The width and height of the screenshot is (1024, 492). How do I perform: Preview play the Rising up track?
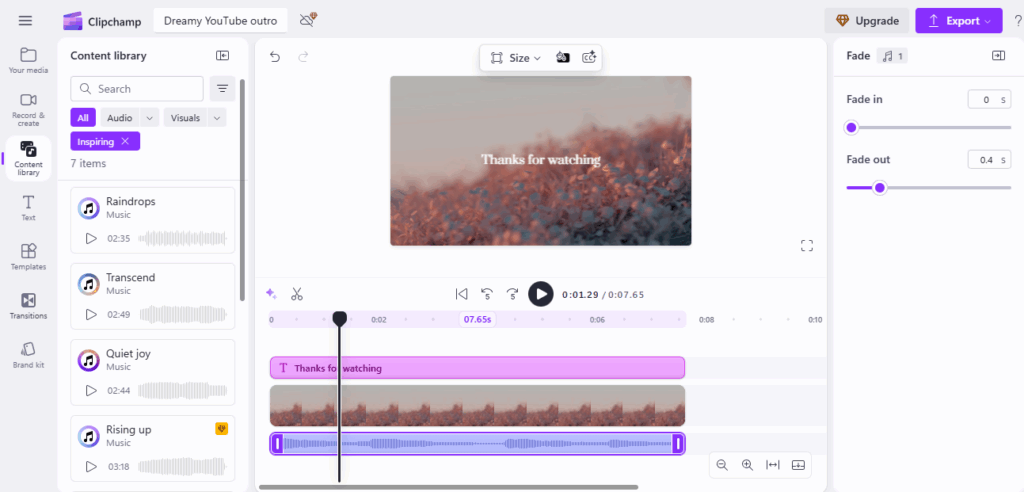click(91, 467)
